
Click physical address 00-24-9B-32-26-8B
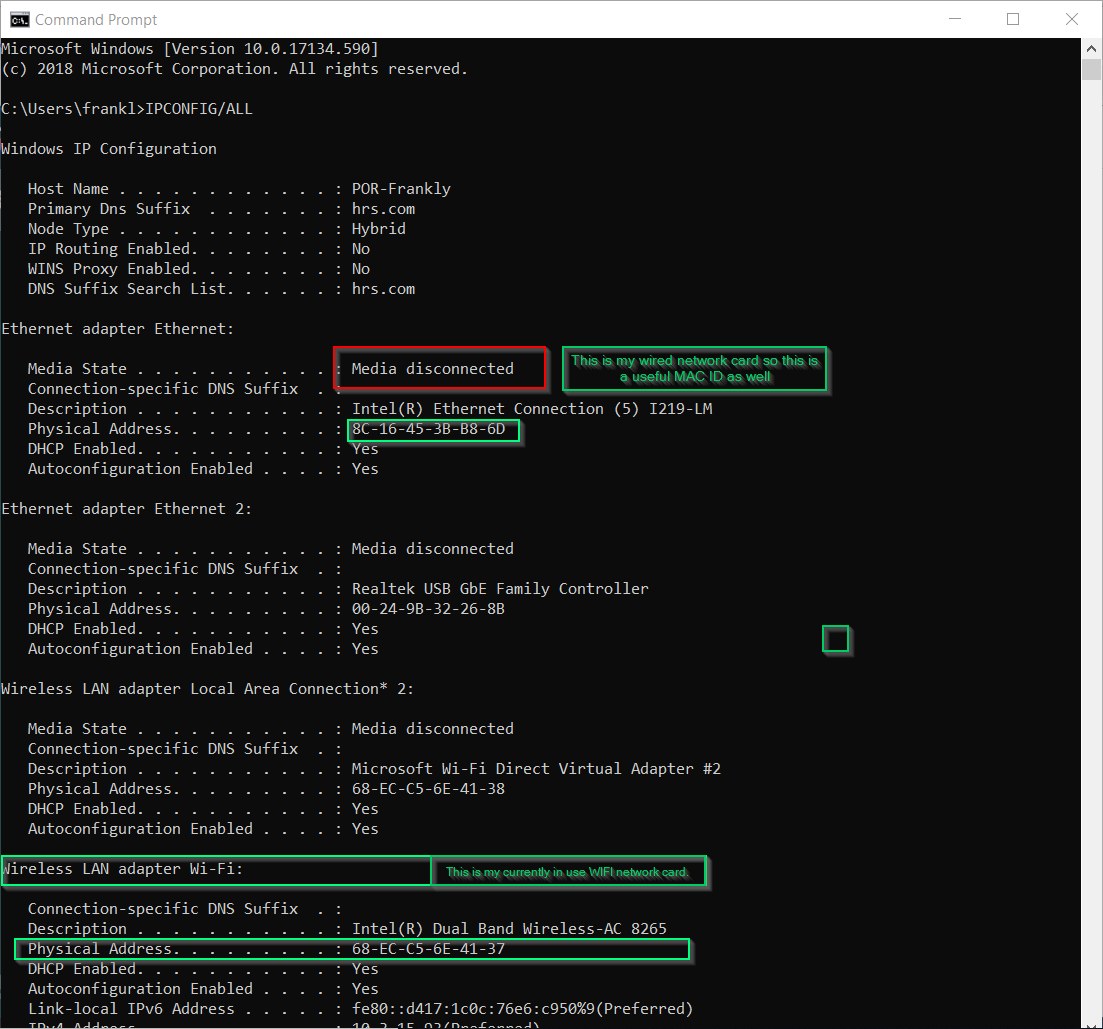[x=428, y=609]
